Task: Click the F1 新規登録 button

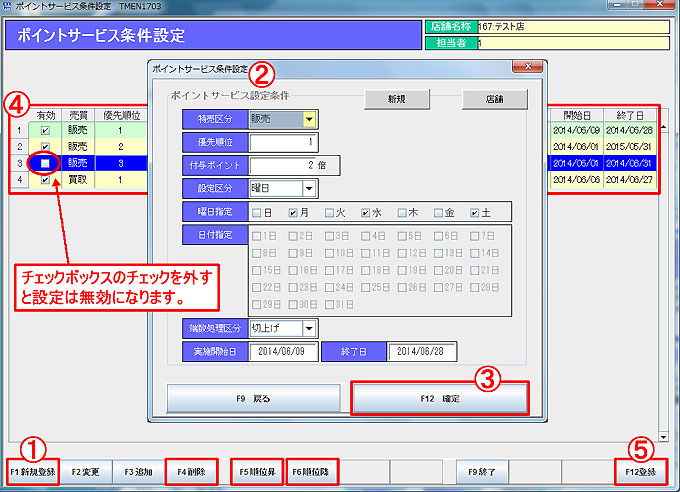Action: pos(33,472)
